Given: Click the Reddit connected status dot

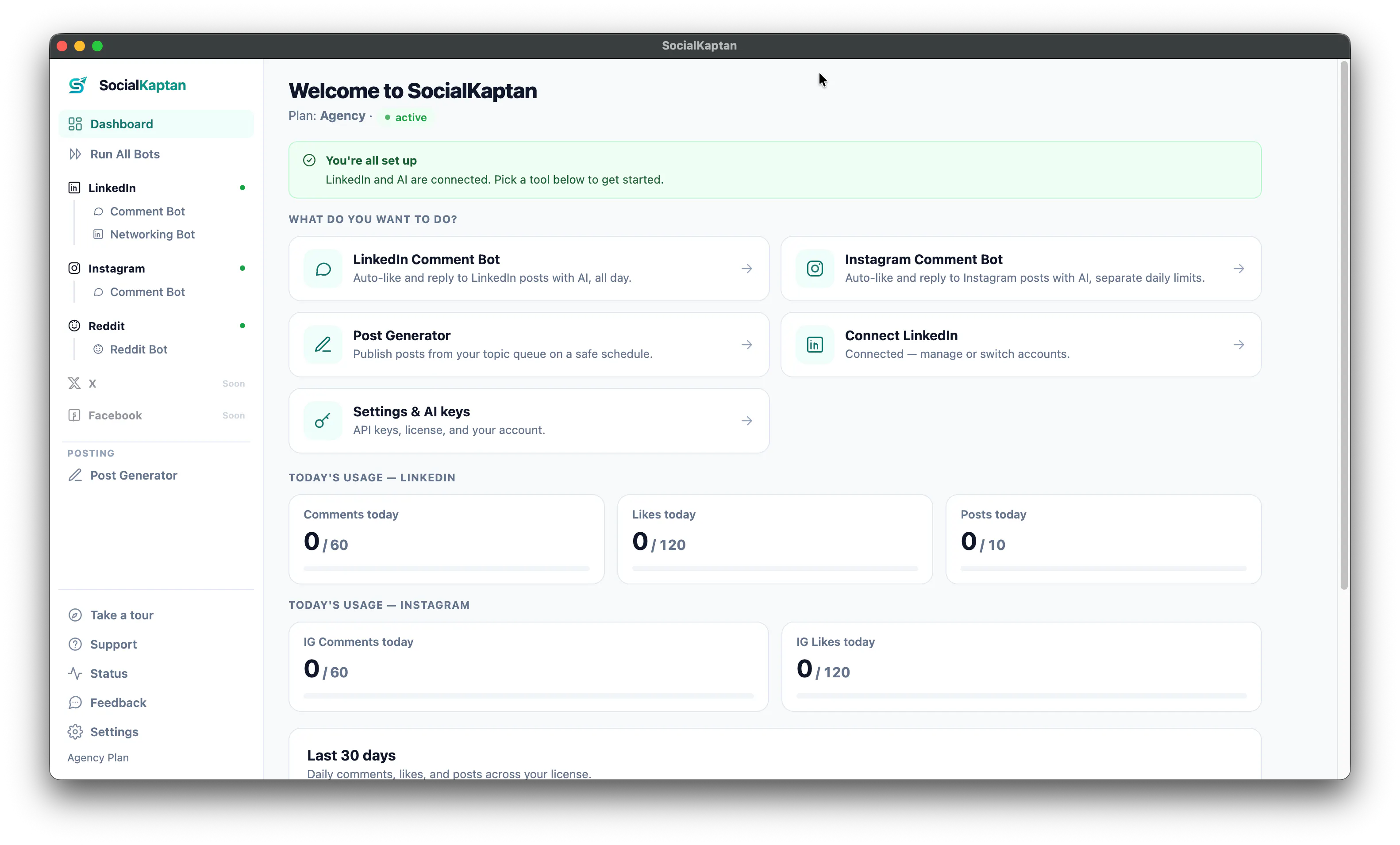Looking at the screenshot, I should click(x=242, y=326).
